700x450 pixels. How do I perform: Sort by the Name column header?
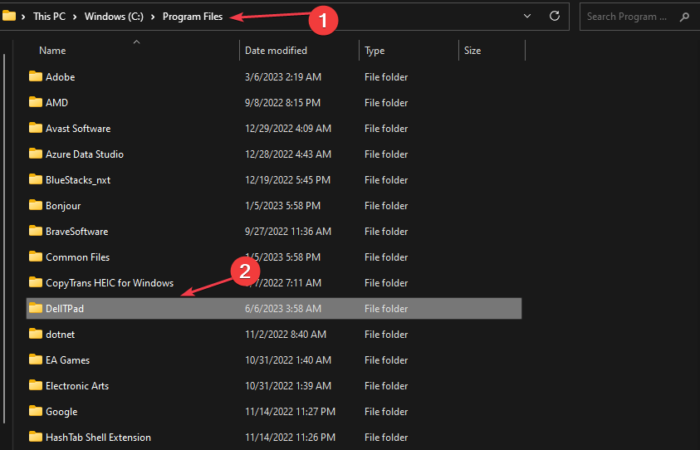[x=52, y=50]
